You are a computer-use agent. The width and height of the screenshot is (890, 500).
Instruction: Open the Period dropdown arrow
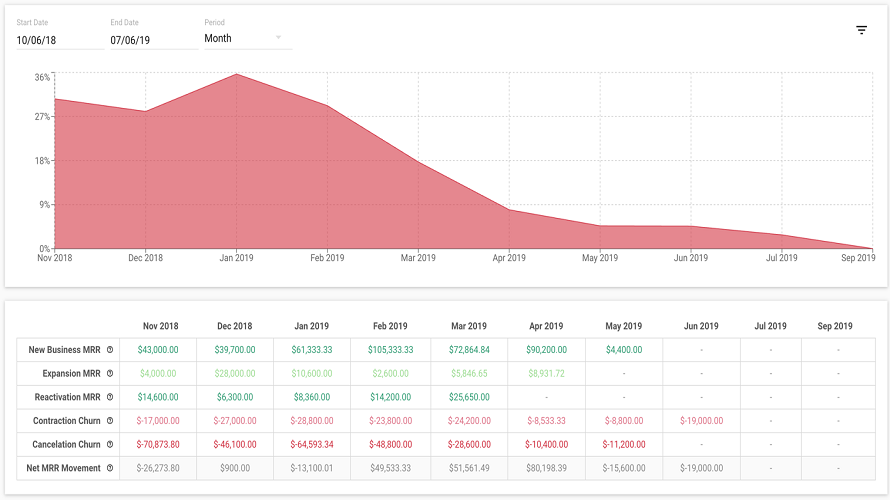pyautogui.click(x=278, y=37)
